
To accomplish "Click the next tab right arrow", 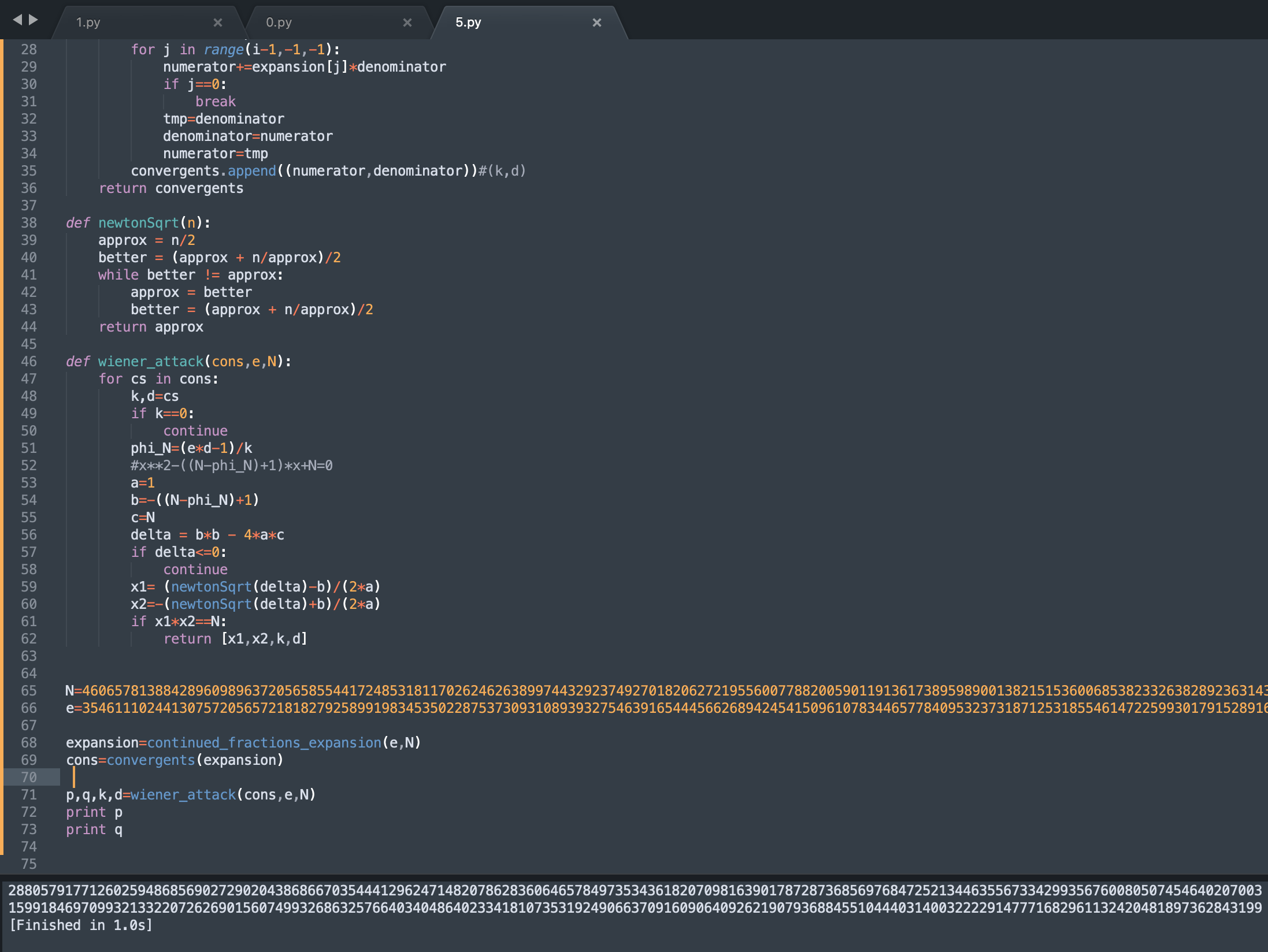I will (34, 20).
